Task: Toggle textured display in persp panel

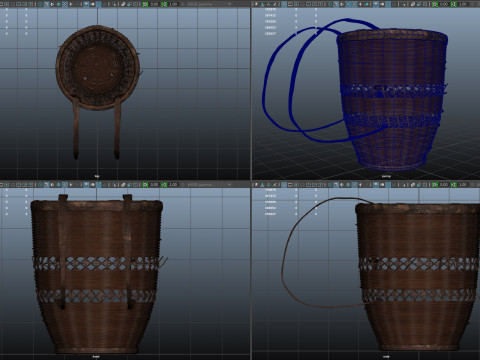Action: coord(354,4)
